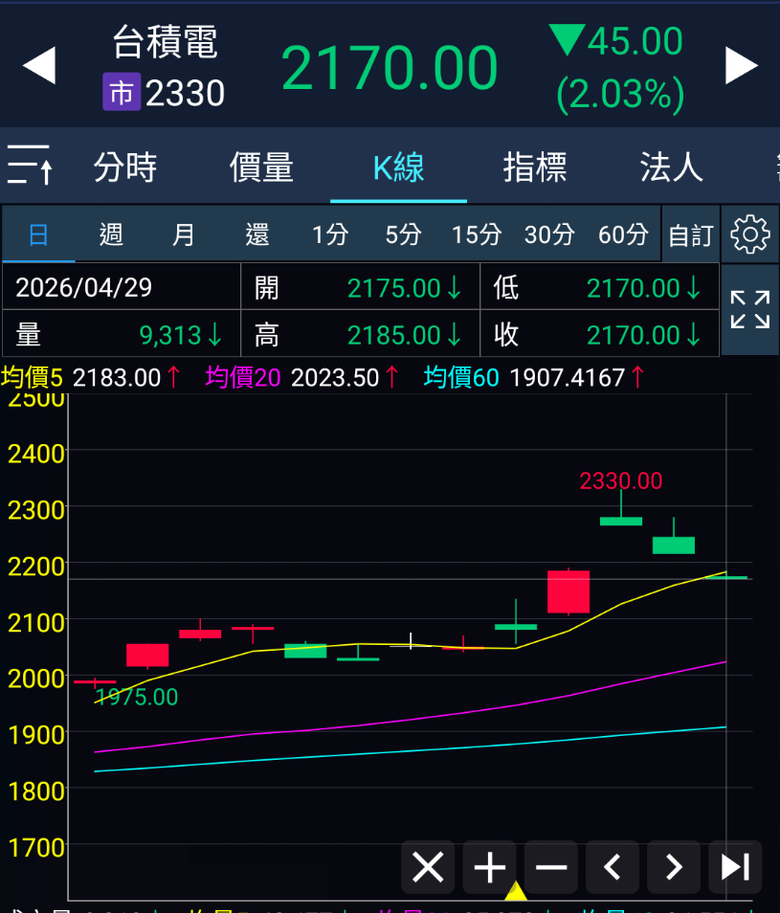Tap the 2400 axis label
Image resolution: width=780 pixels, height=913 pixels.
[x=36, y=454]
